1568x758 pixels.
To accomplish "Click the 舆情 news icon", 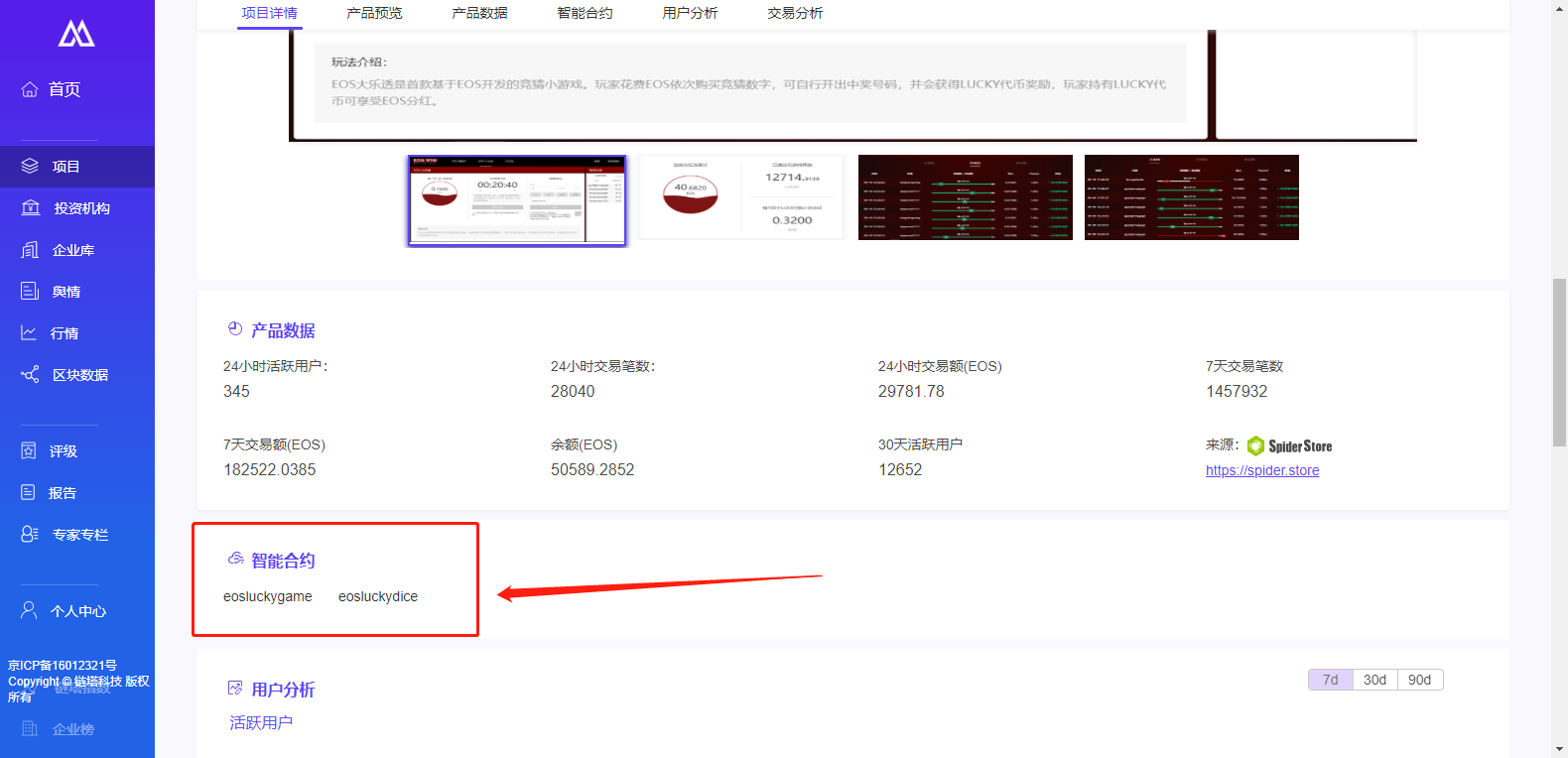I will [x=30, y=291].
